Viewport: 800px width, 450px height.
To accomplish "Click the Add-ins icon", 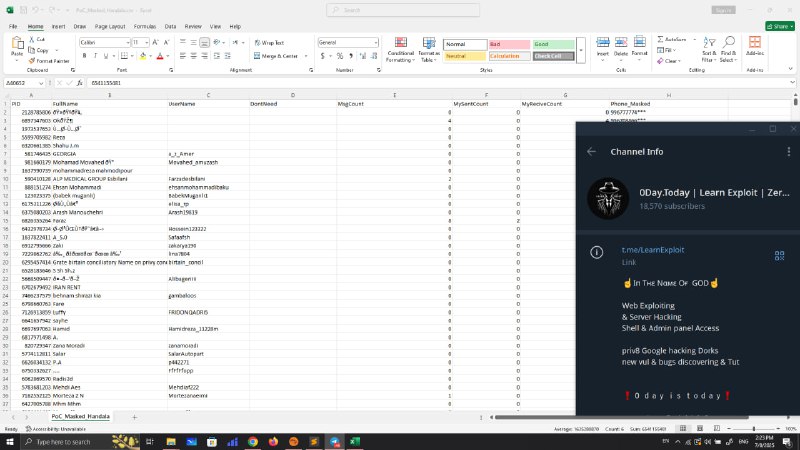I will (x=755, y=42).
